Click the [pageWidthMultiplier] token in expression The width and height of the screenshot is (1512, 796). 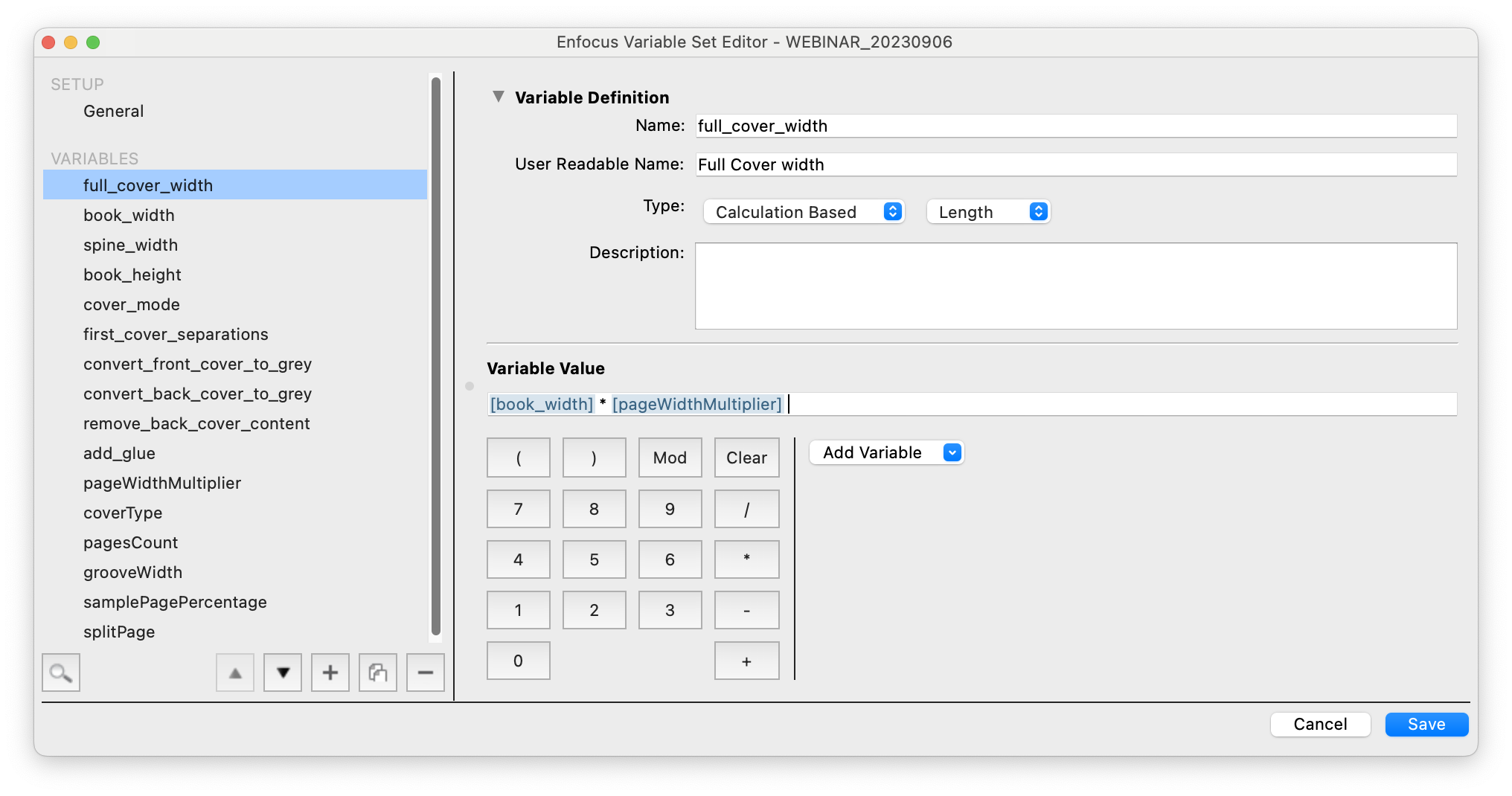(x=697, y=404)
